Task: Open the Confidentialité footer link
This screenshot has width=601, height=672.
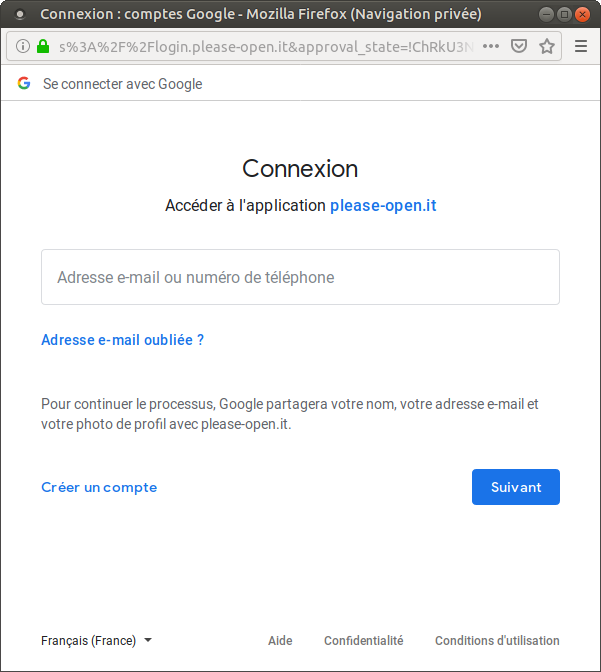Action: [364, 641]
